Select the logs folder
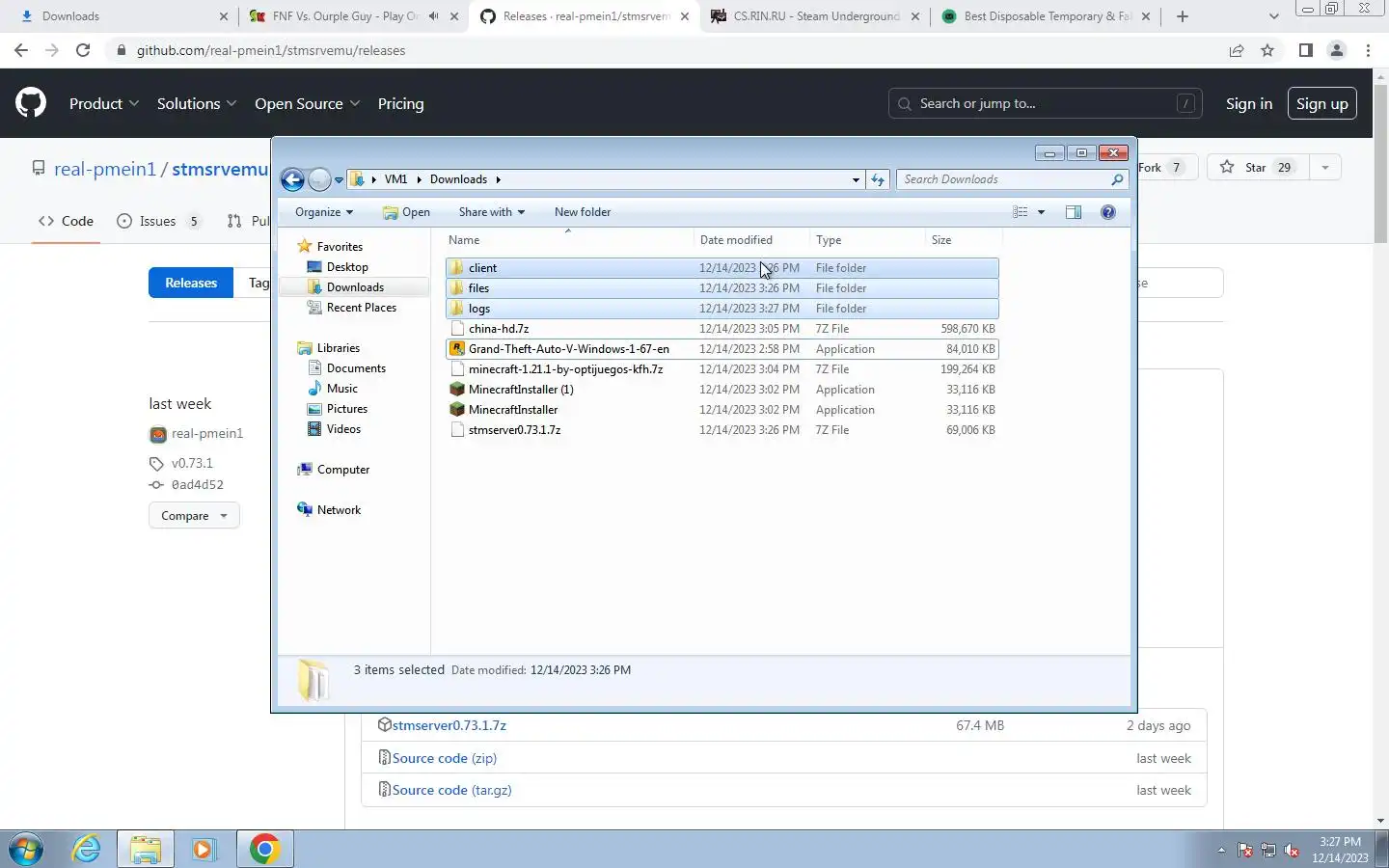The image size is (1389, 868). 722,309
